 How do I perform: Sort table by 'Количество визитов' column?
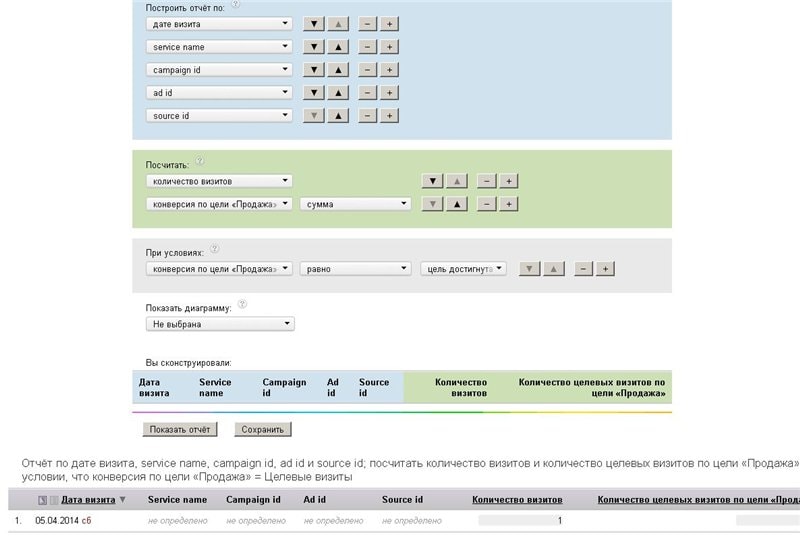(x=517, y=500)
